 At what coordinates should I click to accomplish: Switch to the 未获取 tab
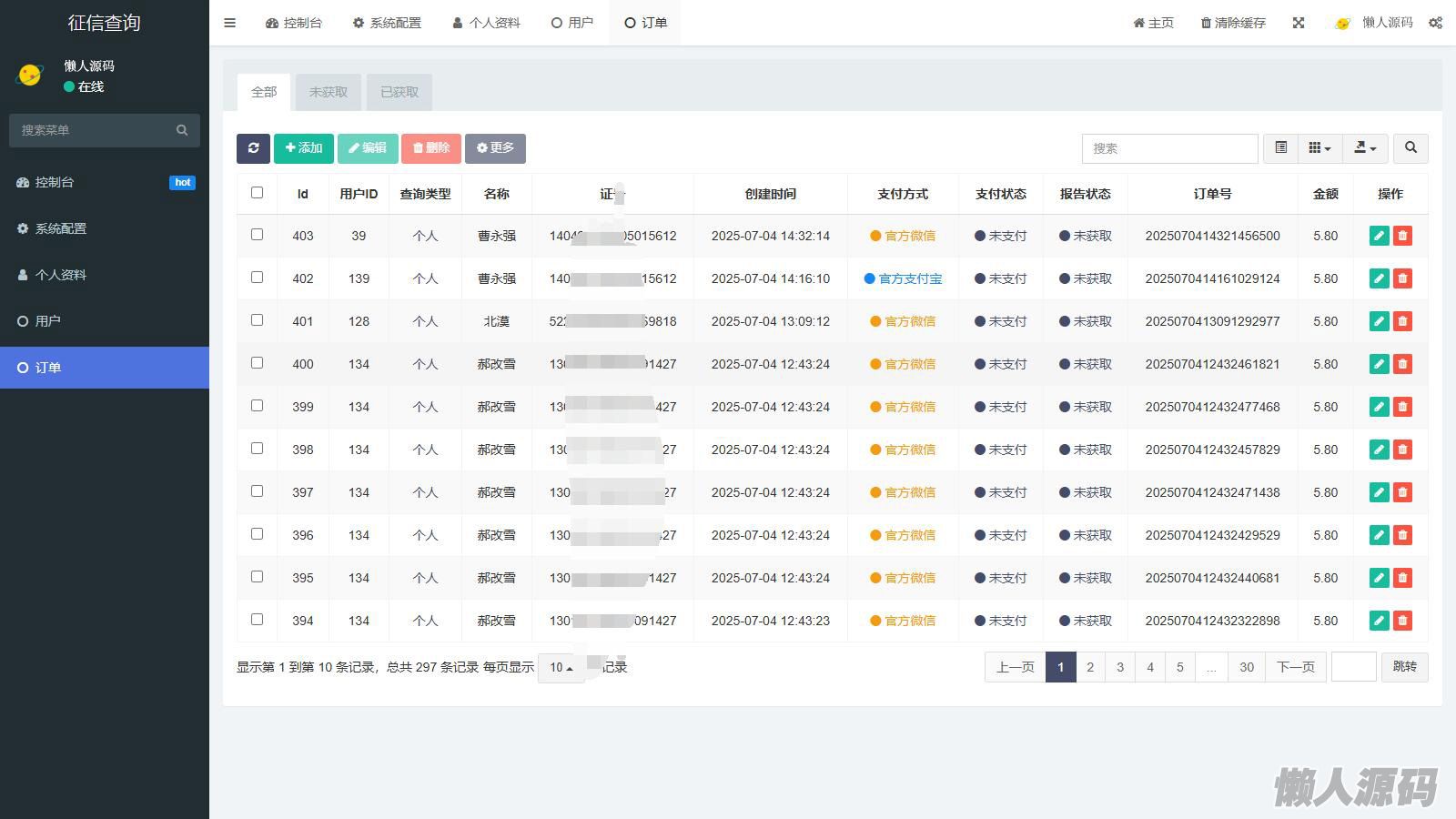328,92
